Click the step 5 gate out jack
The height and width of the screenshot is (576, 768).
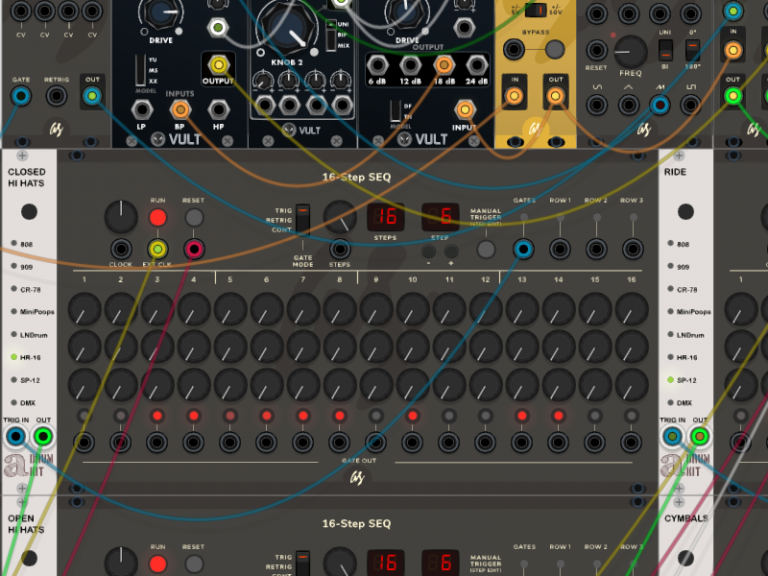[x=230, y=443]
